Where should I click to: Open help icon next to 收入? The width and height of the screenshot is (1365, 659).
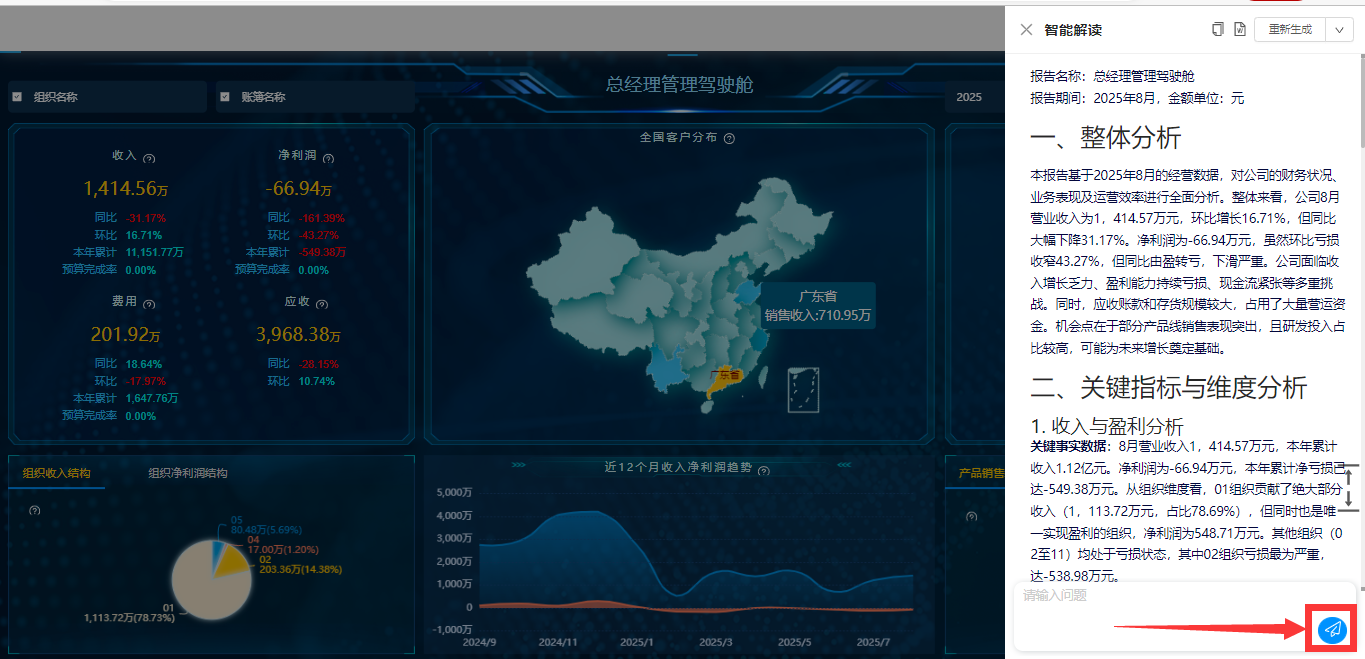pos(149,158)
